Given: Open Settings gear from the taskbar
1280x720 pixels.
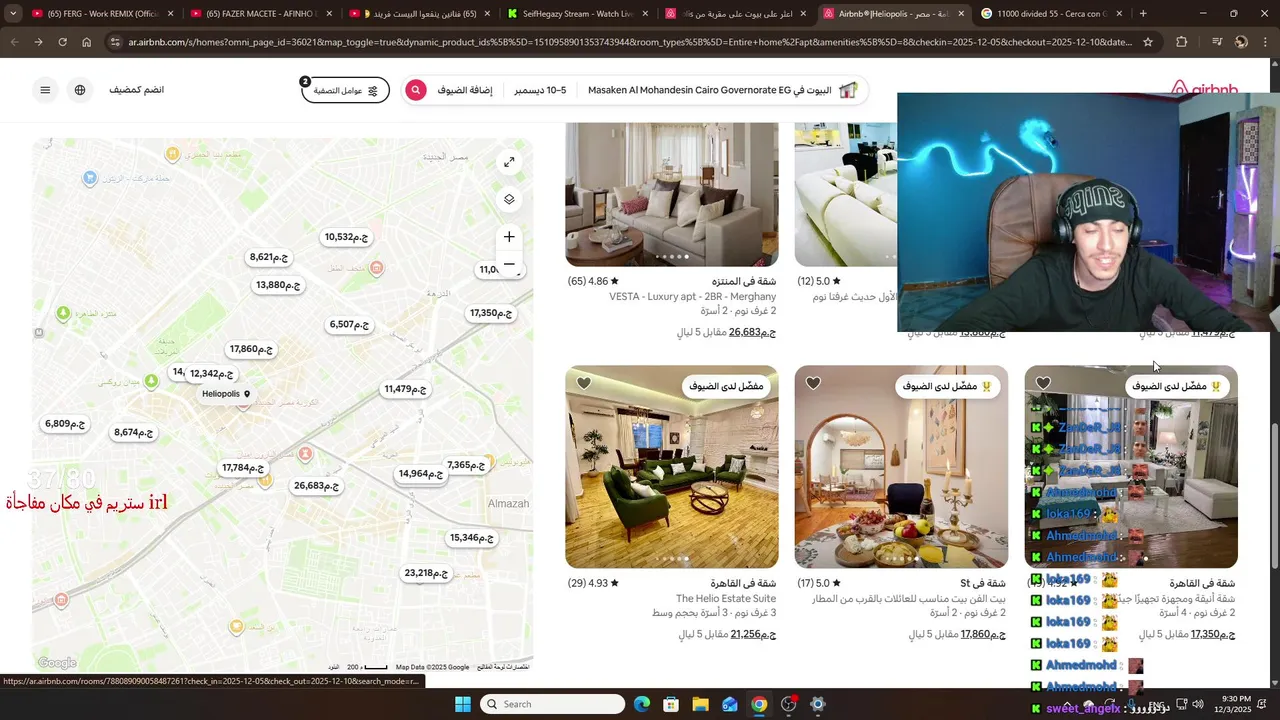Looking at the screenshot, I should [818, 704].
